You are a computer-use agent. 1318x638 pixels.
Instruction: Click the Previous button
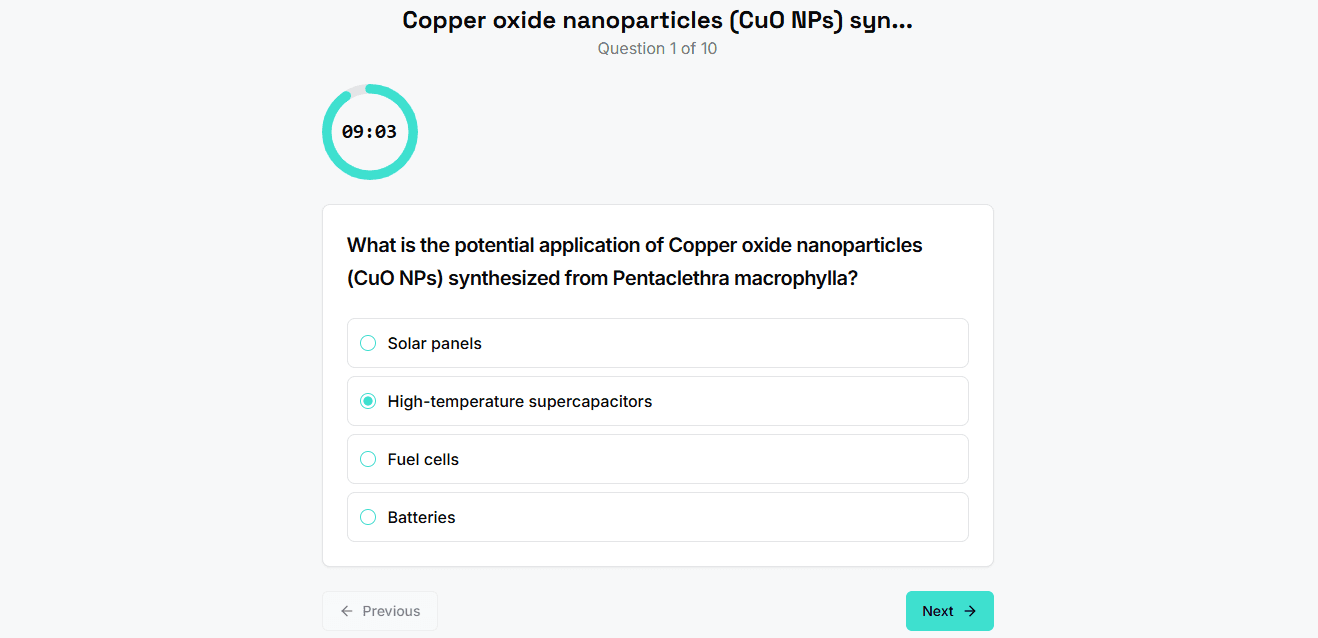(380, 611)
